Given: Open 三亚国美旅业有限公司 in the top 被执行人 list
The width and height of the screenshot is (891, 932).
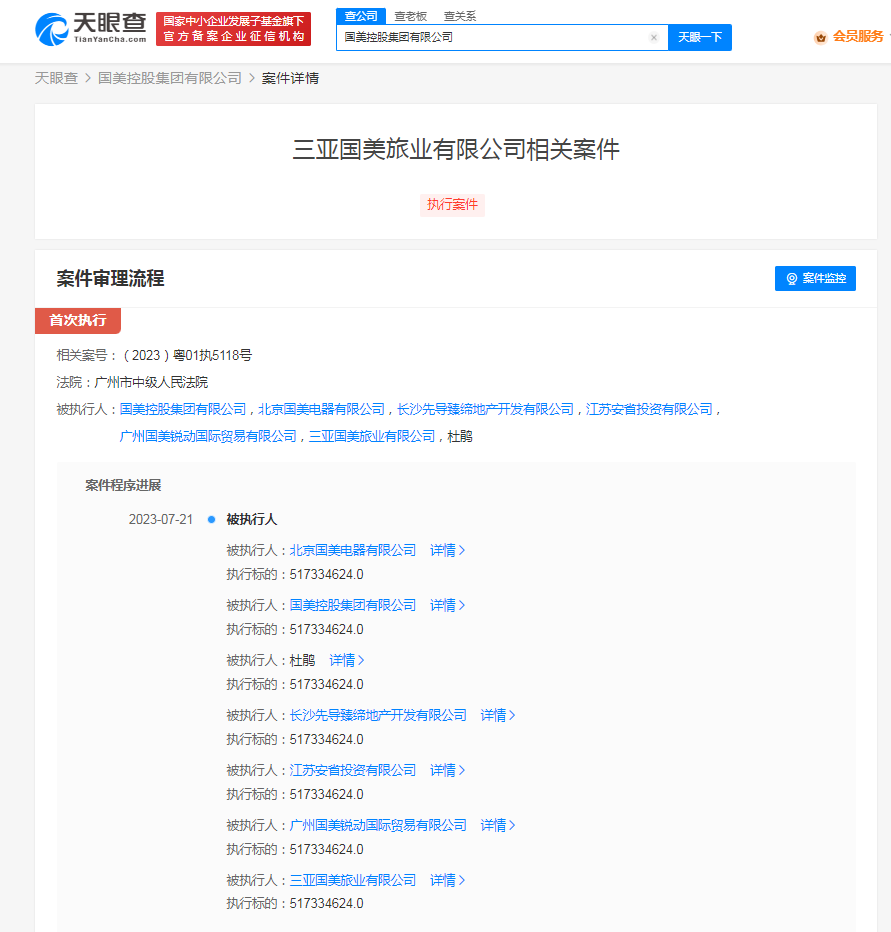Looking at the screenshot, I should tap(372, 436).
